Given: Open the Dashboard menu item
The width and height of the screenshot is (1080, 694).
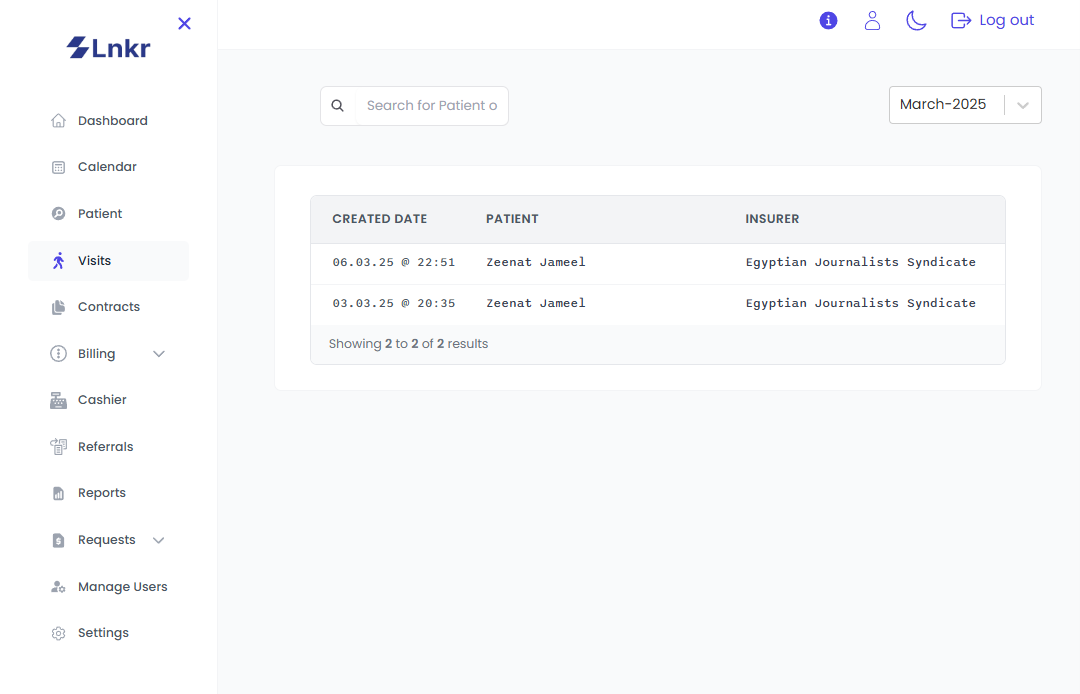Looking at the screenshot, I should coord(108,121).
